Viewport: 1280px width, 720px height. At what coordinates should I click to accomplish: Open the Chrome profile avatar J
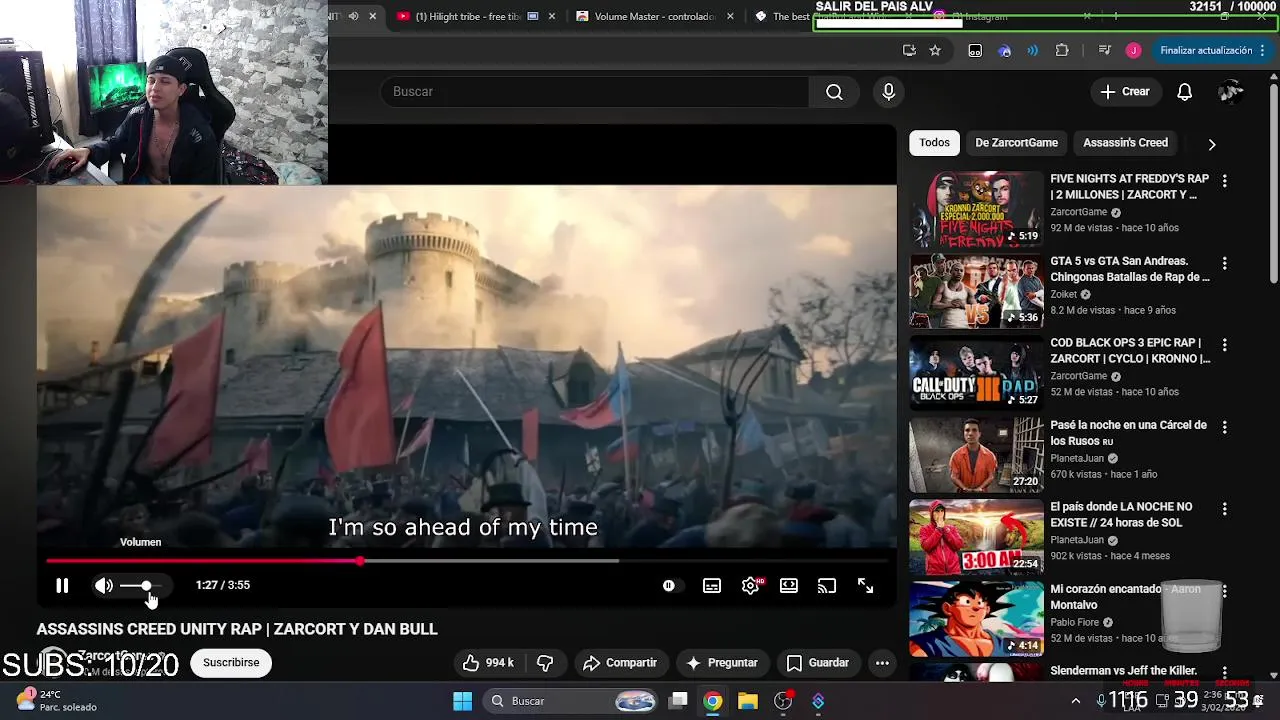1133,51
